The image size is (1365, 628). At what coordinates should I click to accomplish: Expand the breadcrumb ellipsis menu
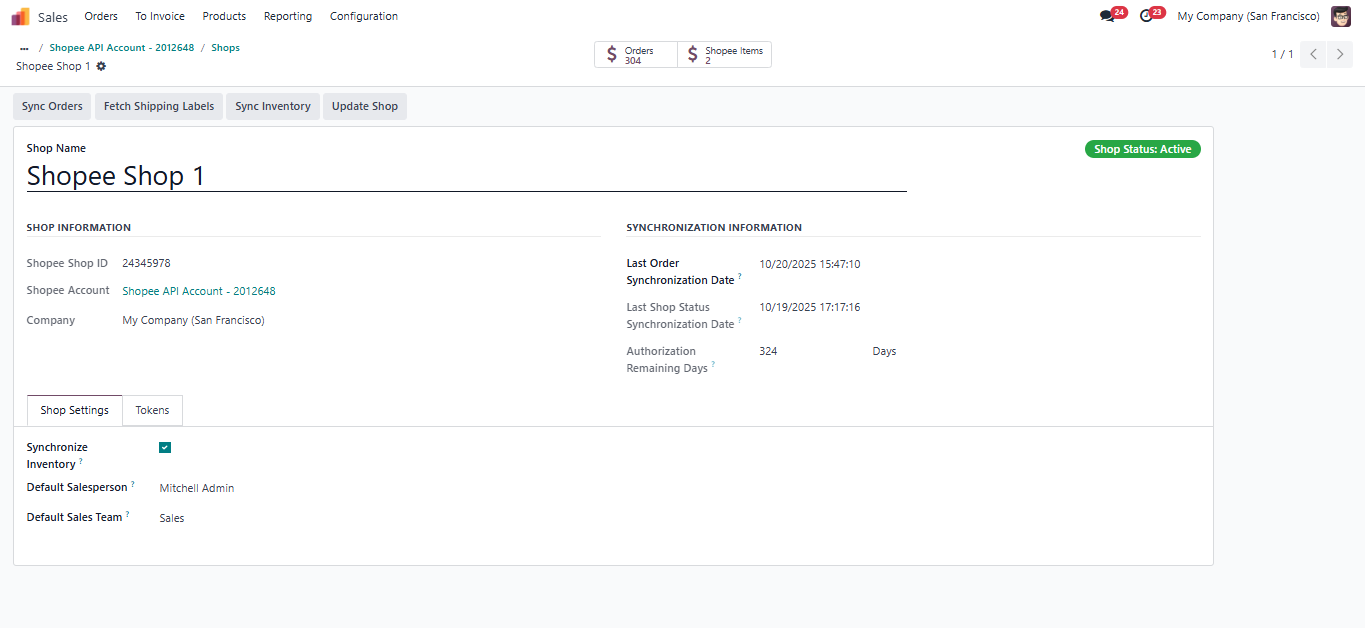click(24, 48)
